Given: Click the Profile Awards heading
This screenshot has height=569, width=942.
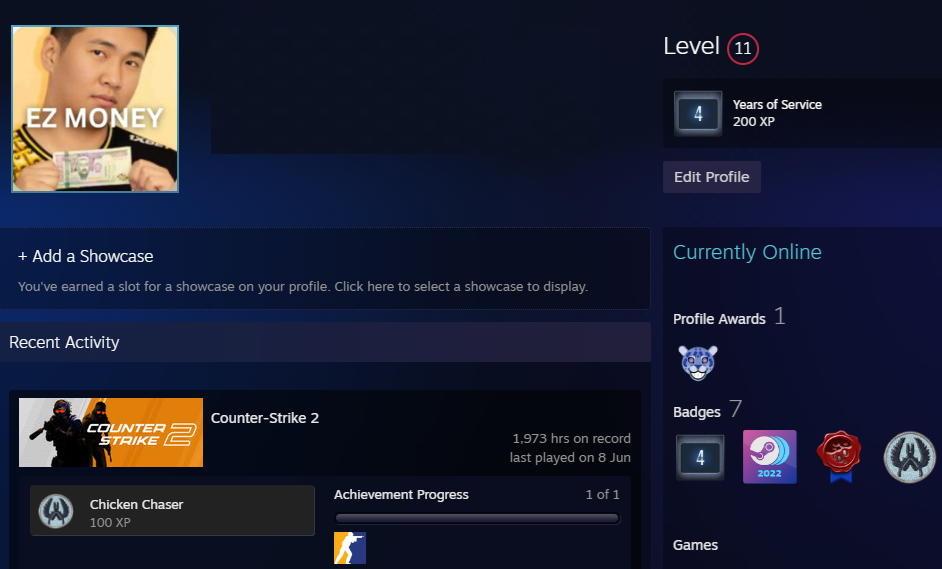Looking at the screenshot, I should (x=719, y=319).
